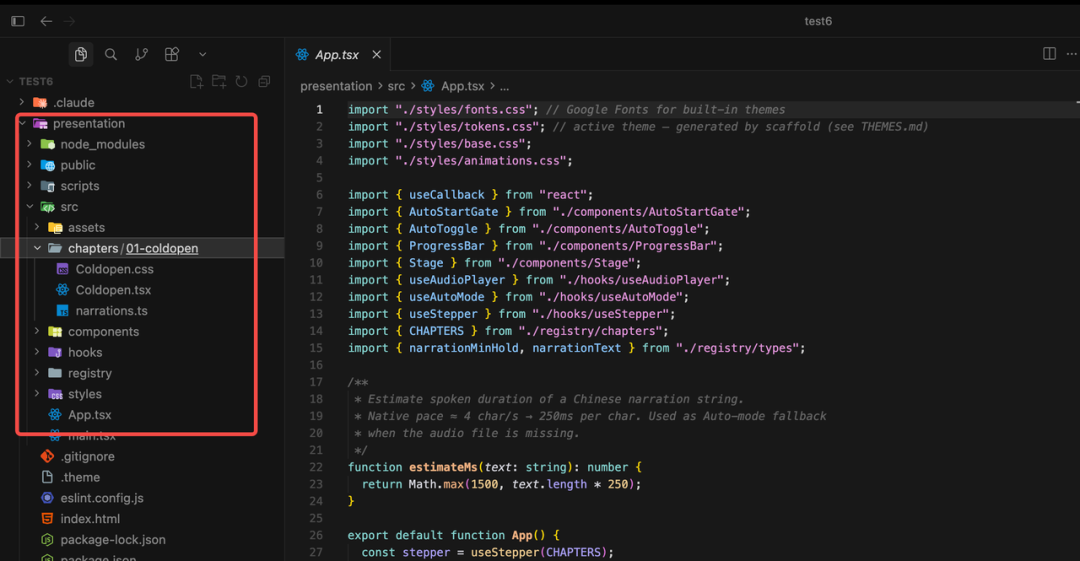Click presentation in the breadcrumb

coord(336,86)
